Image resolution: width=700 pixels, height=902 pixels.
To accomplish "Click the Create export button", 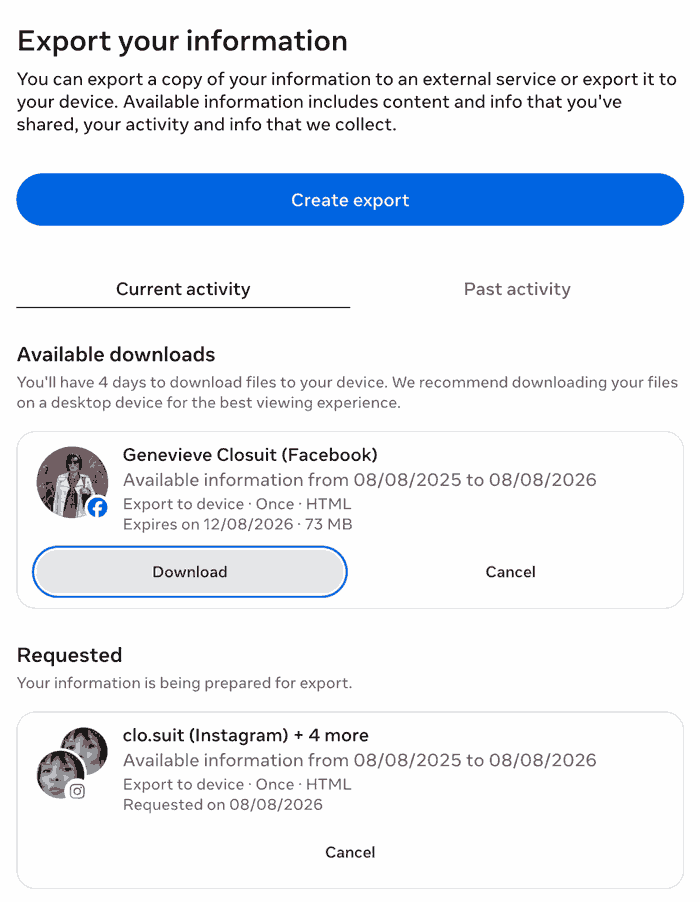I will (x=350, y=200).
